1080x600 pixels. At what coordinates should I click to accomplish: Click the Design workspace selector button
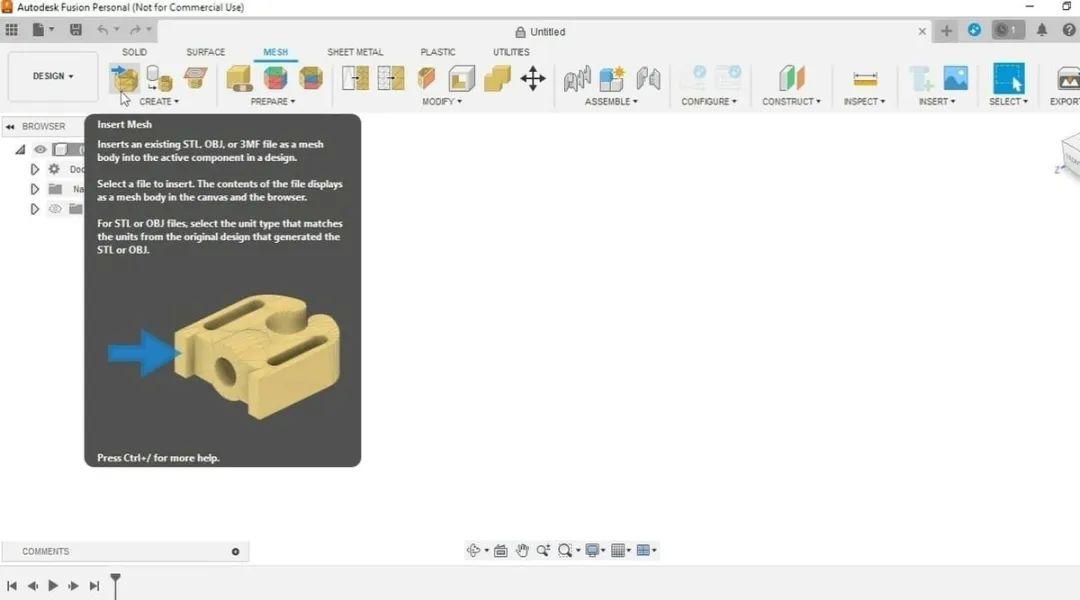(51, 76)
